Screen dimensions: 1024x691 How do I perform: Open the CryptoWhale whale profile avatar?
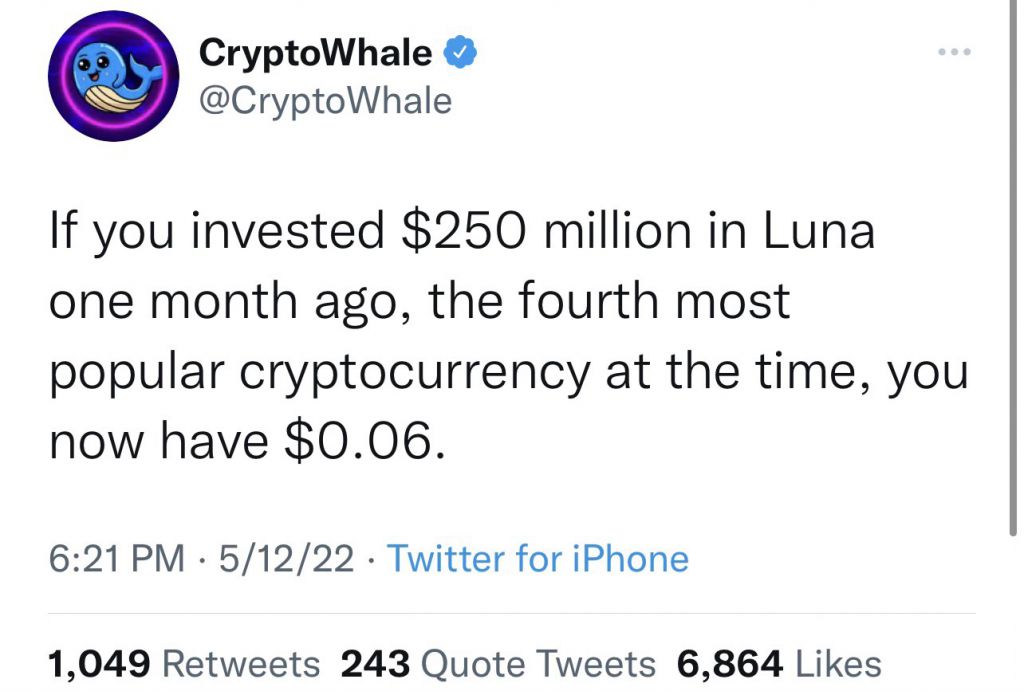coord(114,75)
